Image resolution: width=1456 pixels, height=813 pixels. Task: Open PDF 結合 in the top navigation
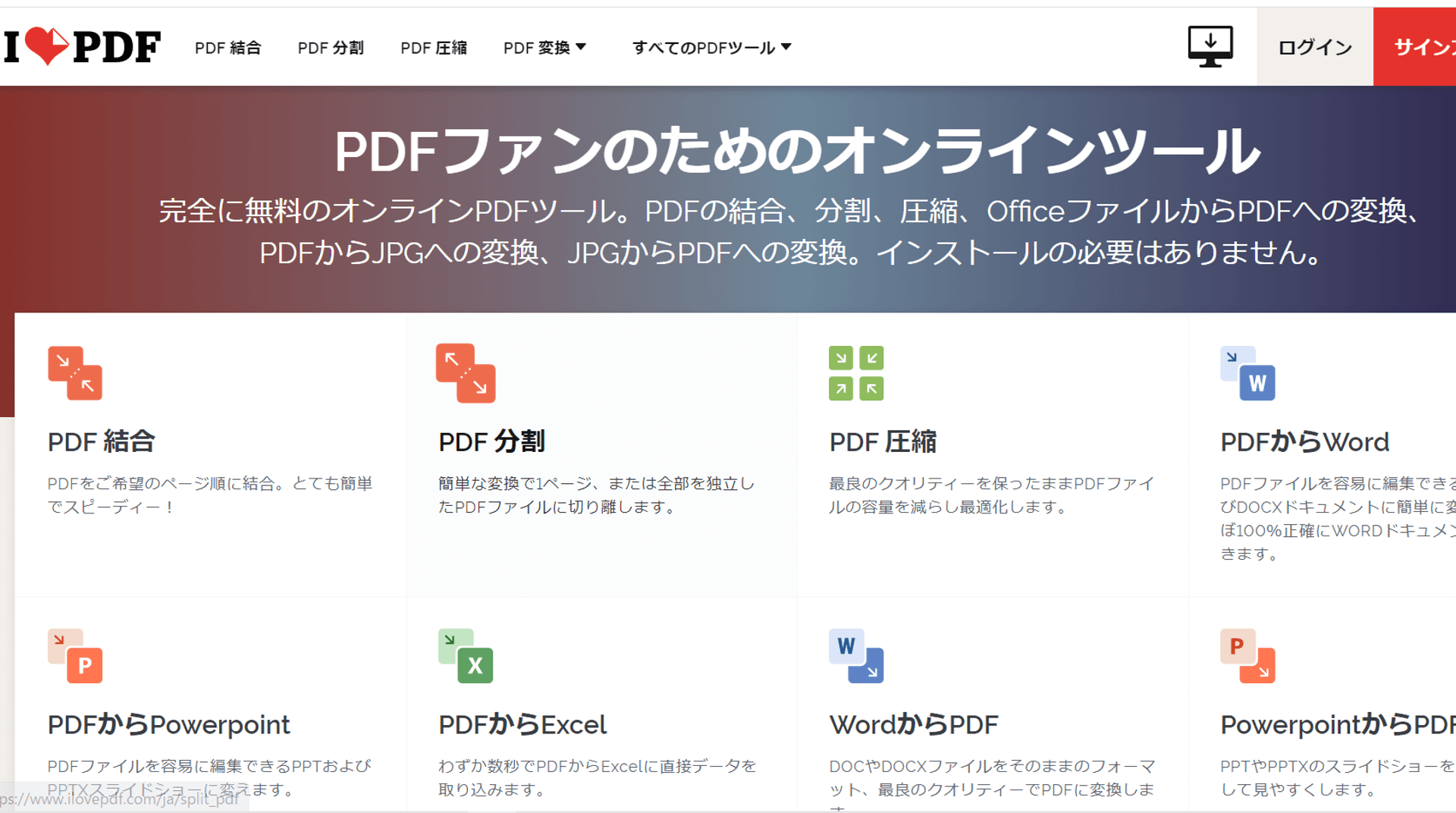click(227, 48)
